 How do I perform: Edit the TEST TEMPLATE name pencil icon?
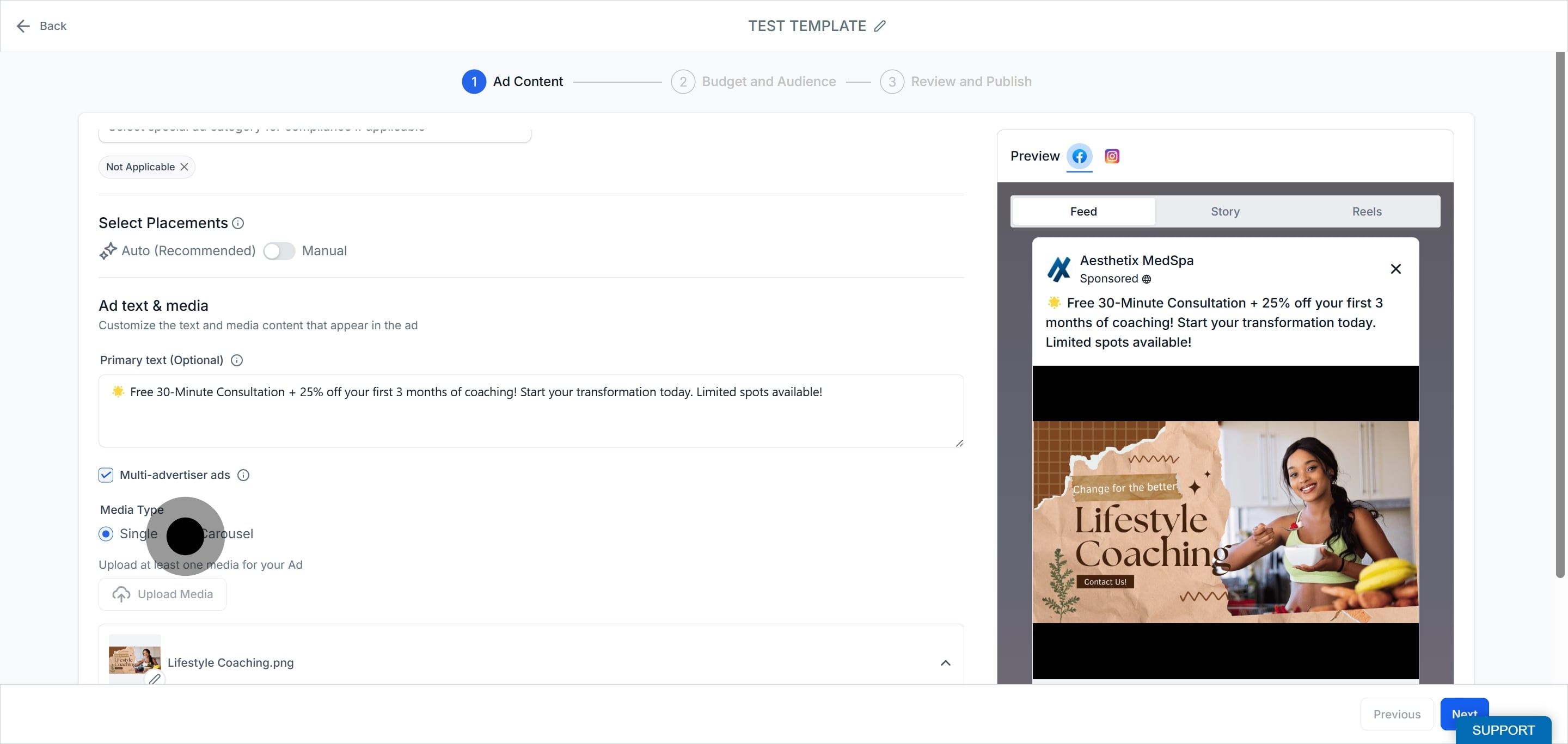click(880, 26)
